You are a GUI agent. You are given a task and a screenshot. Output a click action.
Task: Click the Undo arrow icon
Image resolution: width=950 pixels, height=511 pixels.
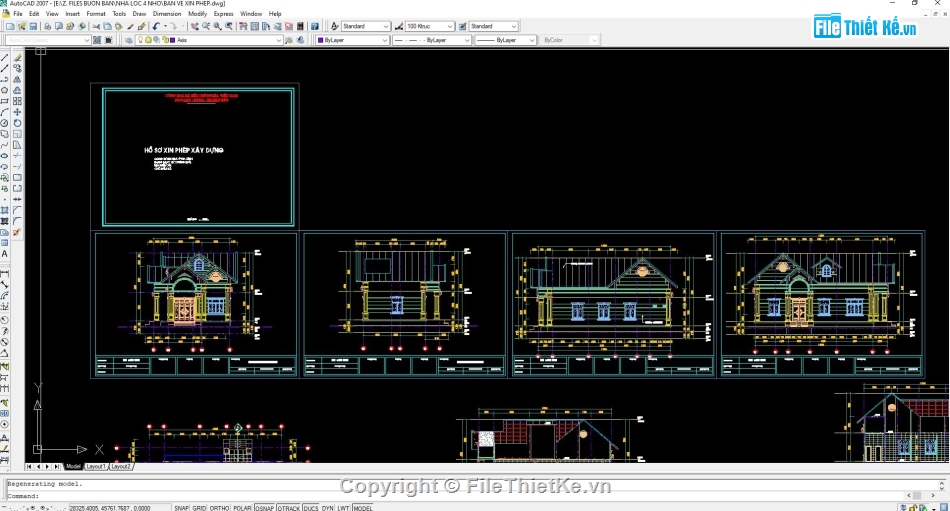(x=156, y=26)
